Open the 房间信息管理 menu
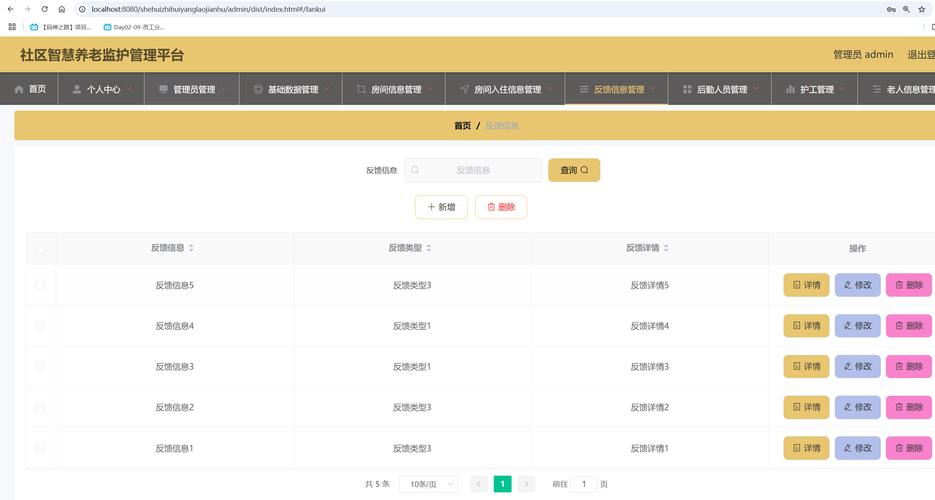Image resolution: width=935 pixels, height=500 pixels. [394, 89]
